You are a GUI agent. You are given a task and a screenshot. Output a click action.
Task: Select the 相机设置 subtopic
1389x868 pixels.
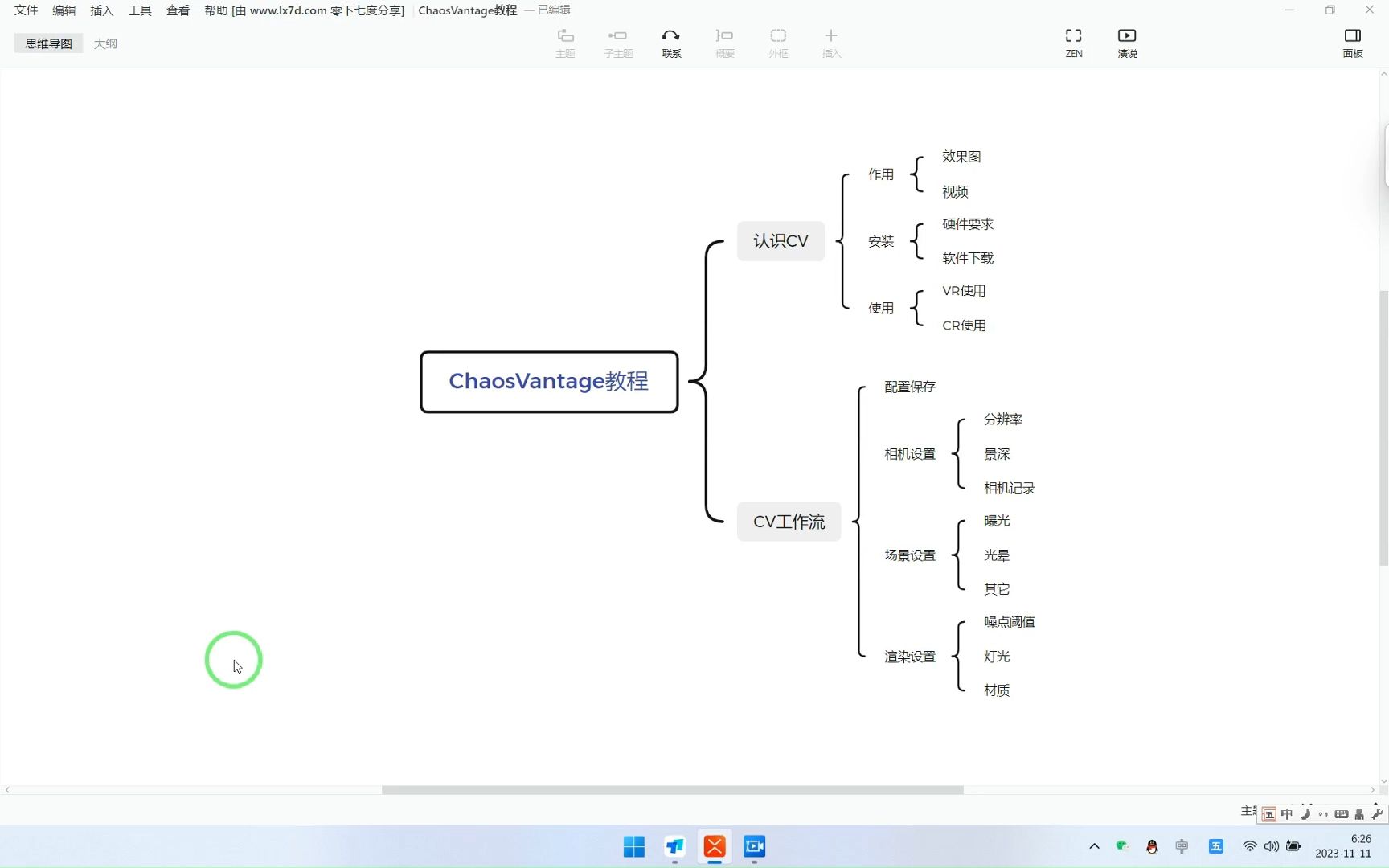(x=910, y=454)
